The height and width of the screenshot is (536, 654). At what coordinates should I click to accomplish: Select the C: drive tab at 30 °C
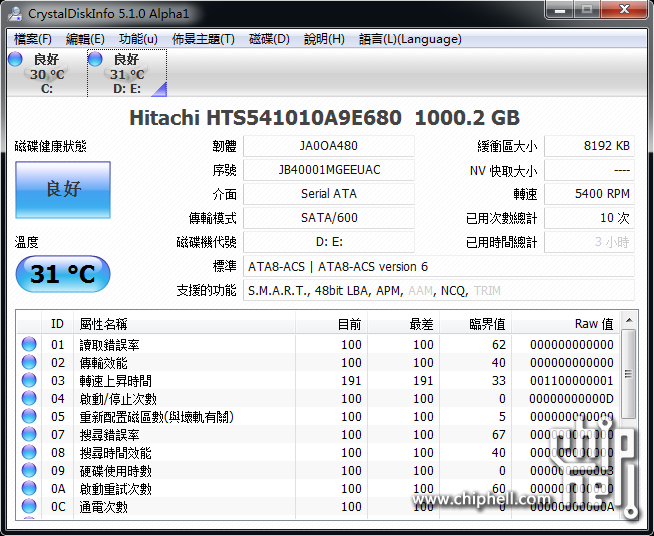(47, 73)
